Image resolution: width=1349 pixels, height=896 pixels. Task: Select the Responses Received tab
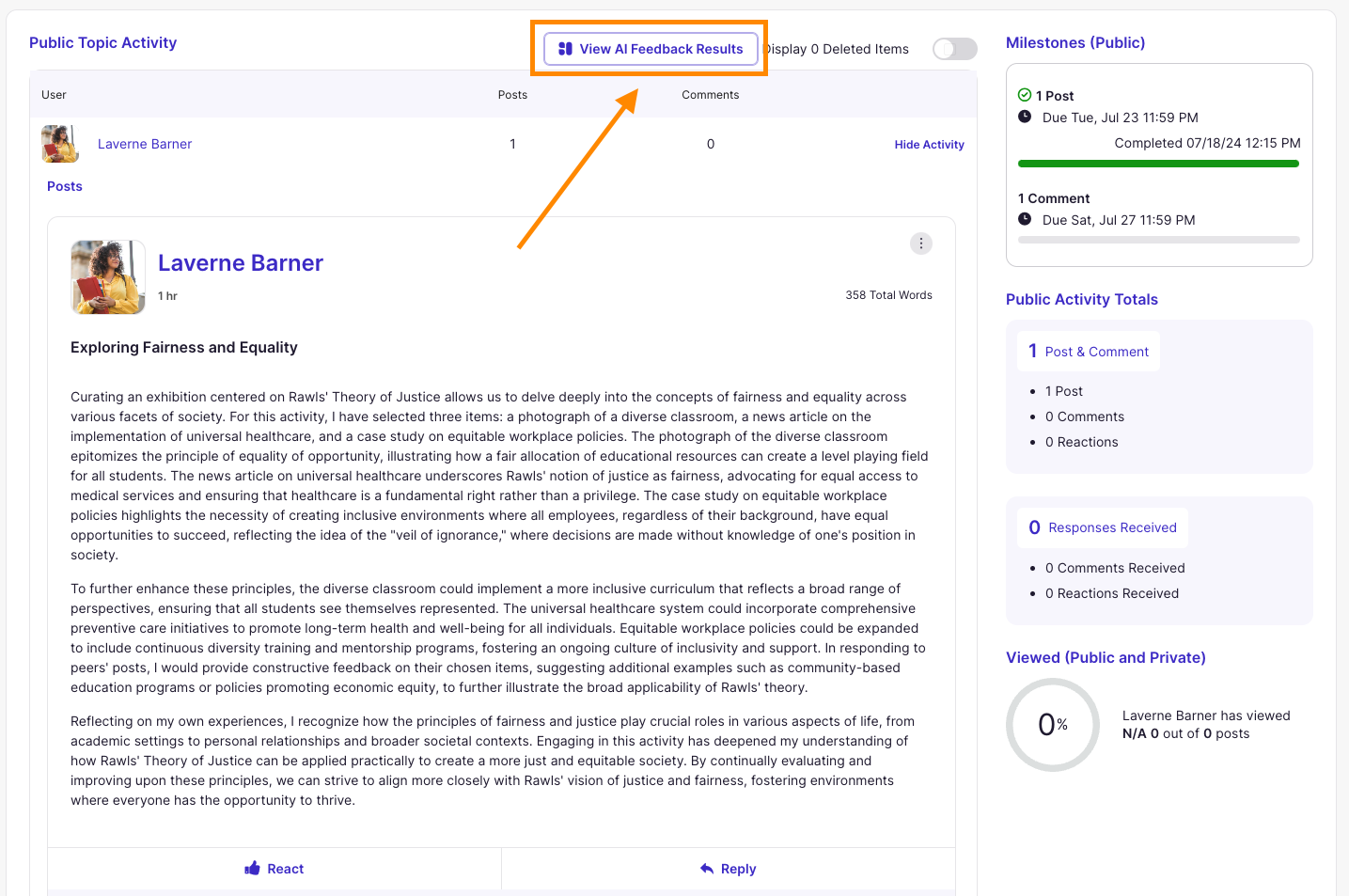tap(1103, 527)
